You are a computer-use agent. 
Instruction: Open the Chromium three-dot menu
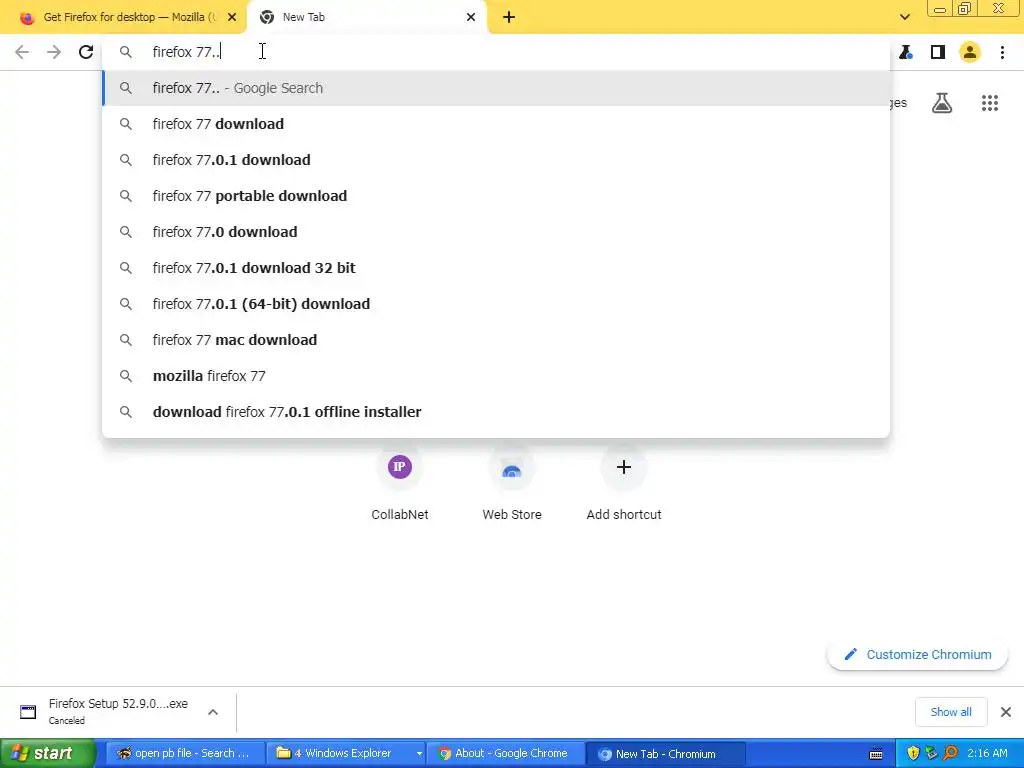click(x=1002, y=52)
